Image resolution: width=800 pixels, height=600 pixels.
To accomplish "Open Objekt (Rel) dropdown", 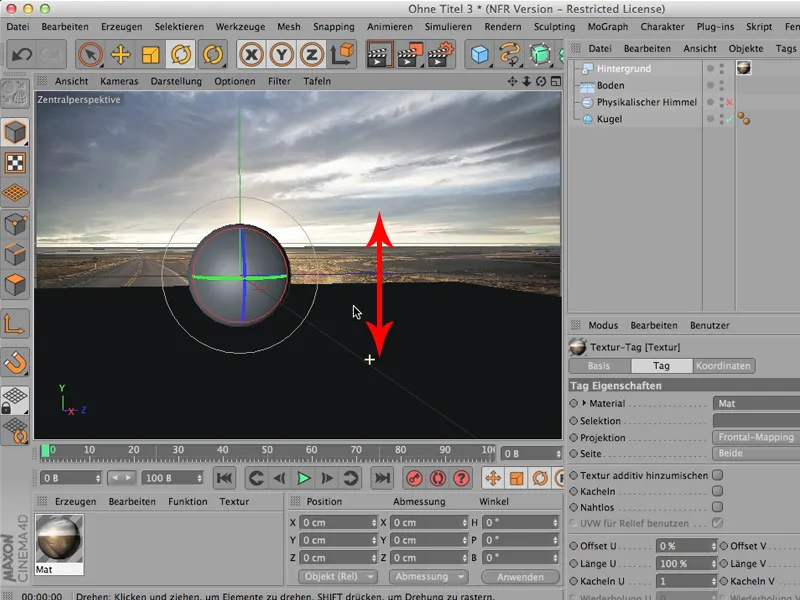I will (338, 577).
